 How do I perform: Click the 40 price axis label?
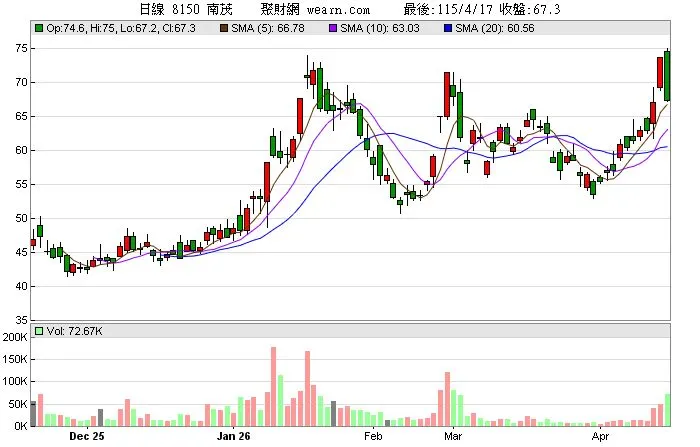coord(21,286)
